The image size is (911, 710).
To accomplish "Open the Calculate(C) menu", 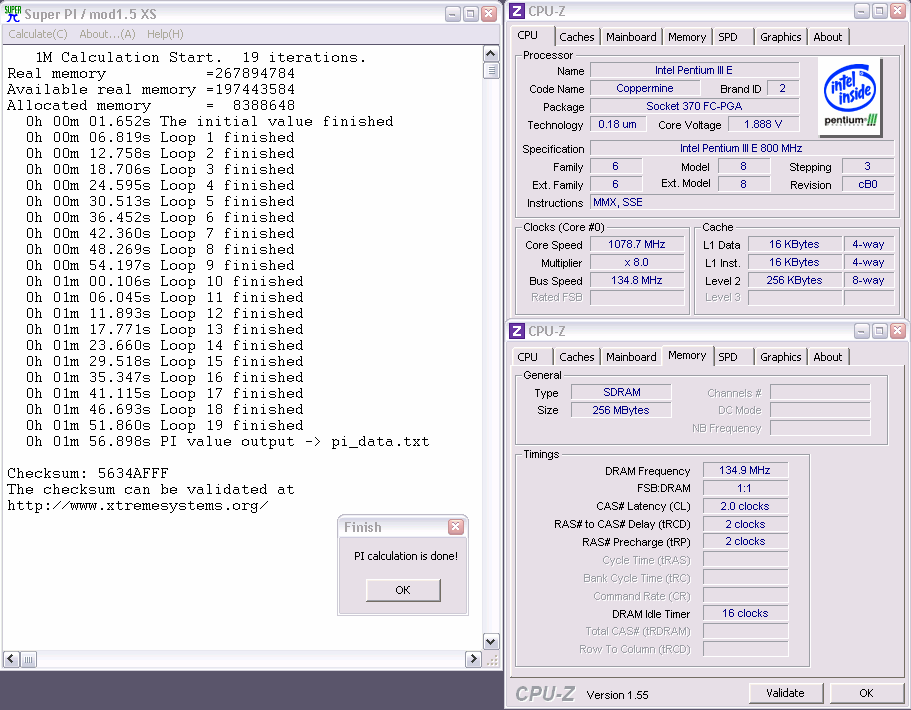I will (x=38, y=34).
